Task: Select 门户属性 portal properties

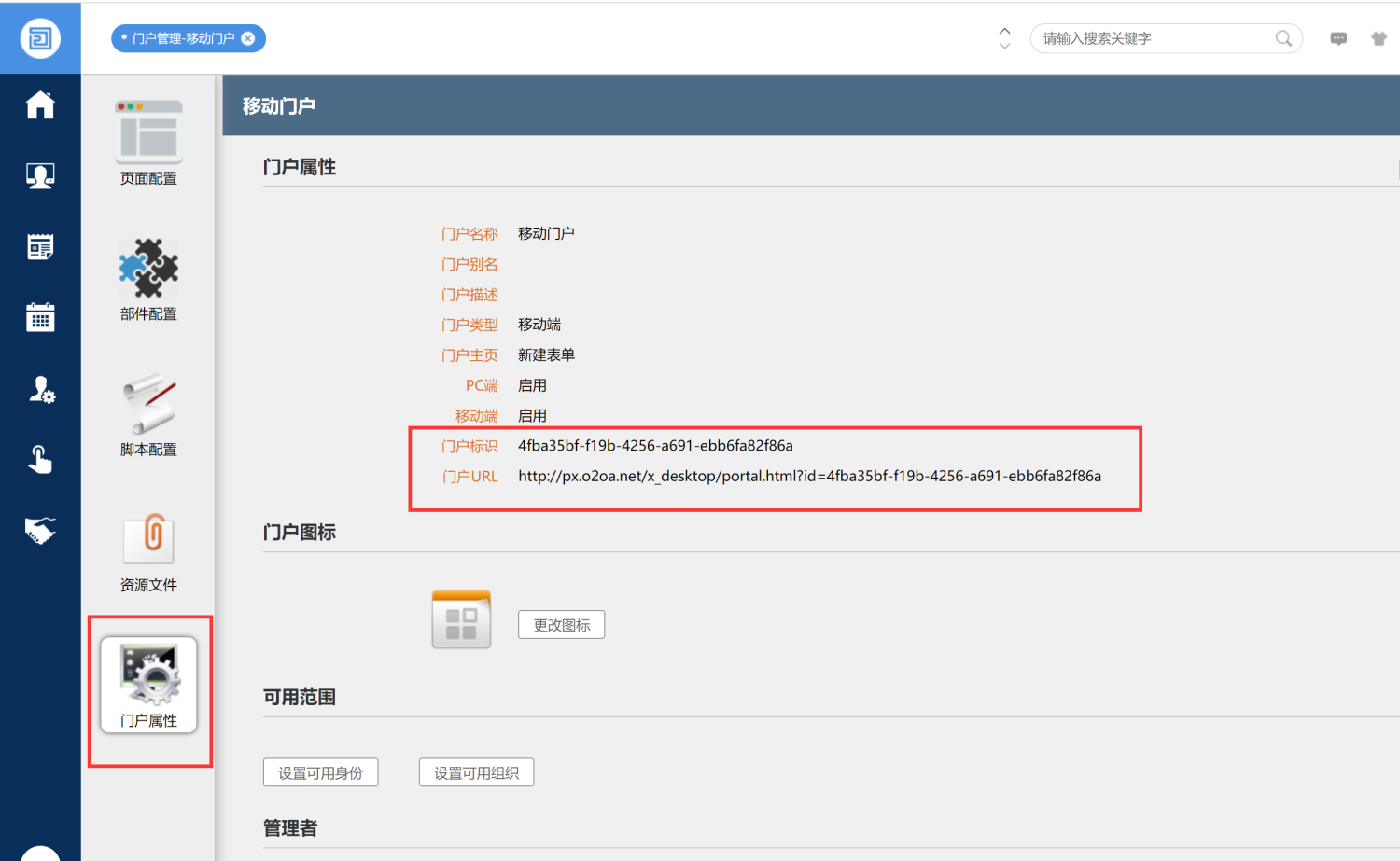Action: pyautogui.click(x=148, y=686)
